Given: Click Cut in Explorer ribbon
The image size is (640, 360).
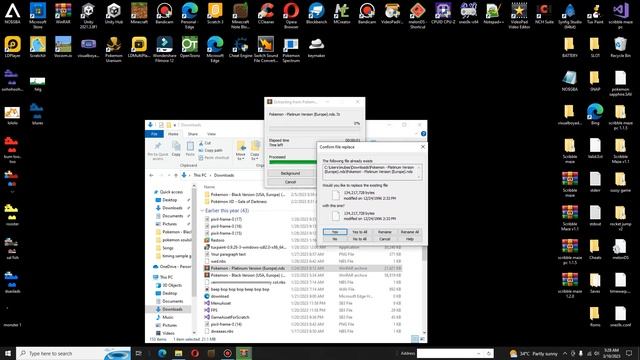Looking at the screenshot, I should tap(205, 143).
